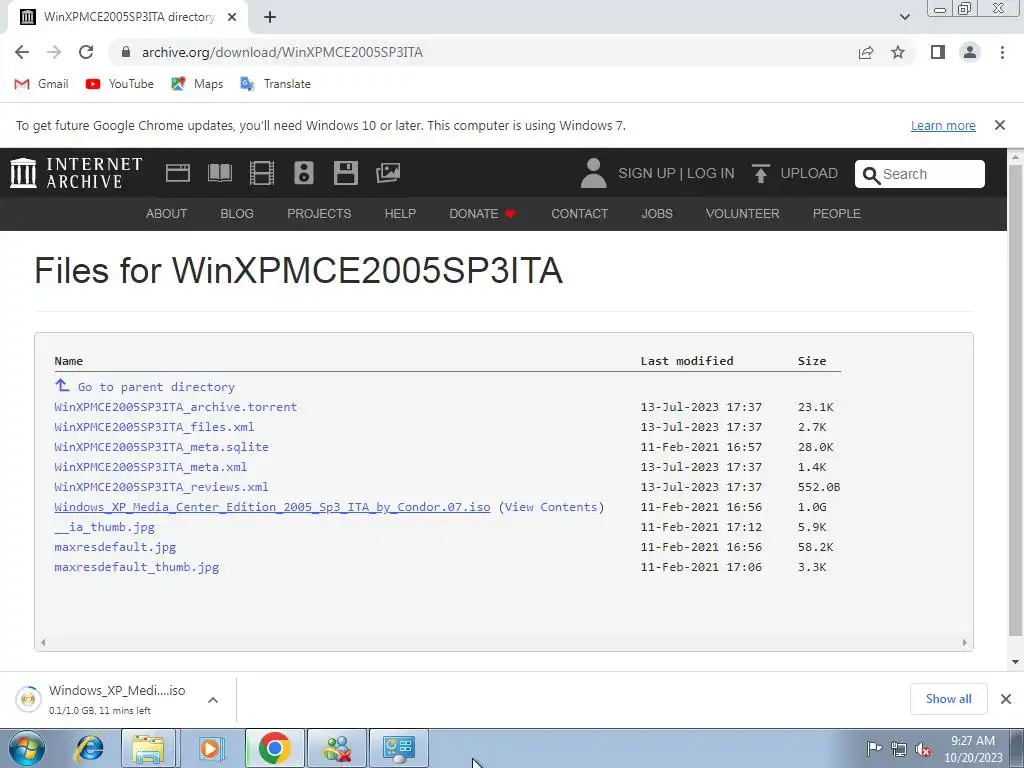Screen dimensions: 1024x768
Task: Select the BLOG menu item
Action: (237, 214)
